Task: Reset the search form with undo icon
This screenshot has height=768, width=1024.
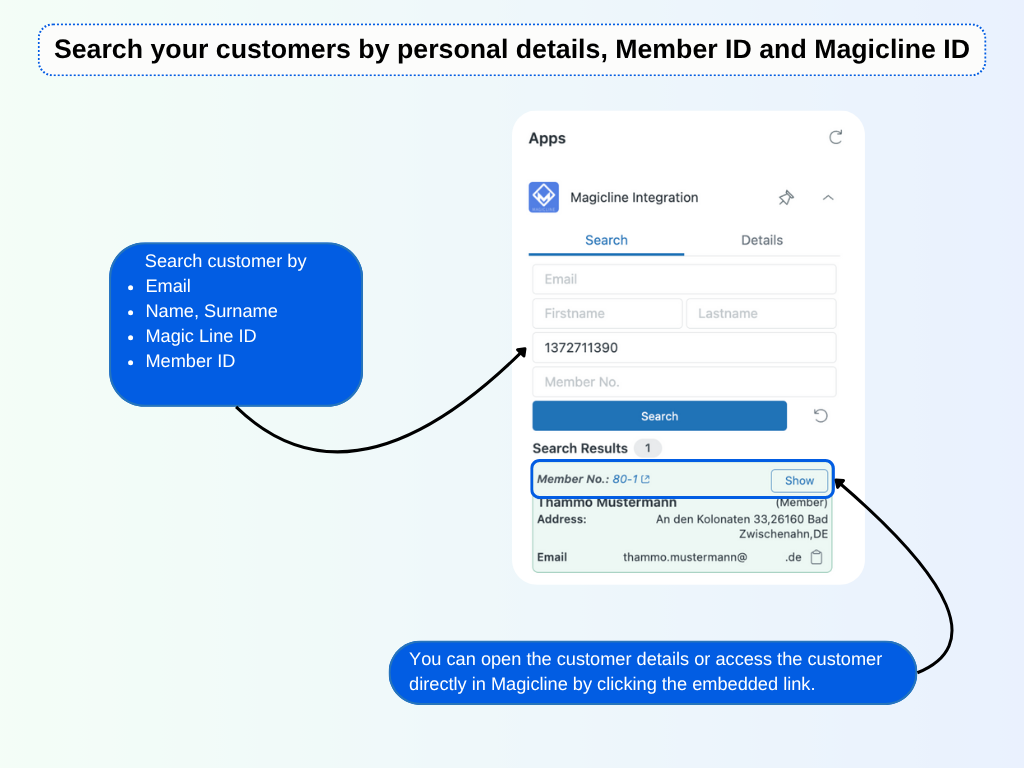Action: (x=821, y=416)
